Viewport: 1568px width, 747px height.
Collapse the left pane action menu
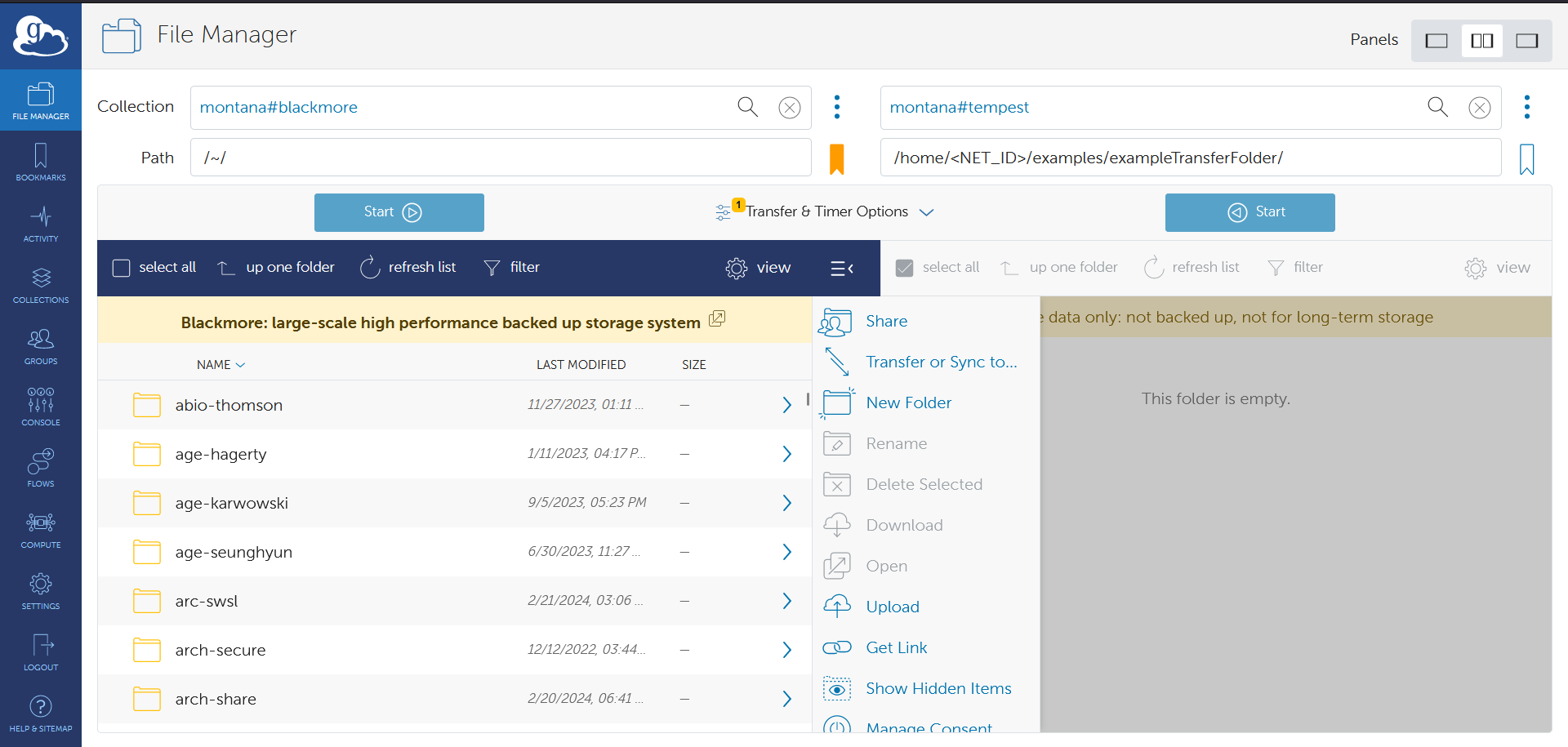[x=842, y=269]
